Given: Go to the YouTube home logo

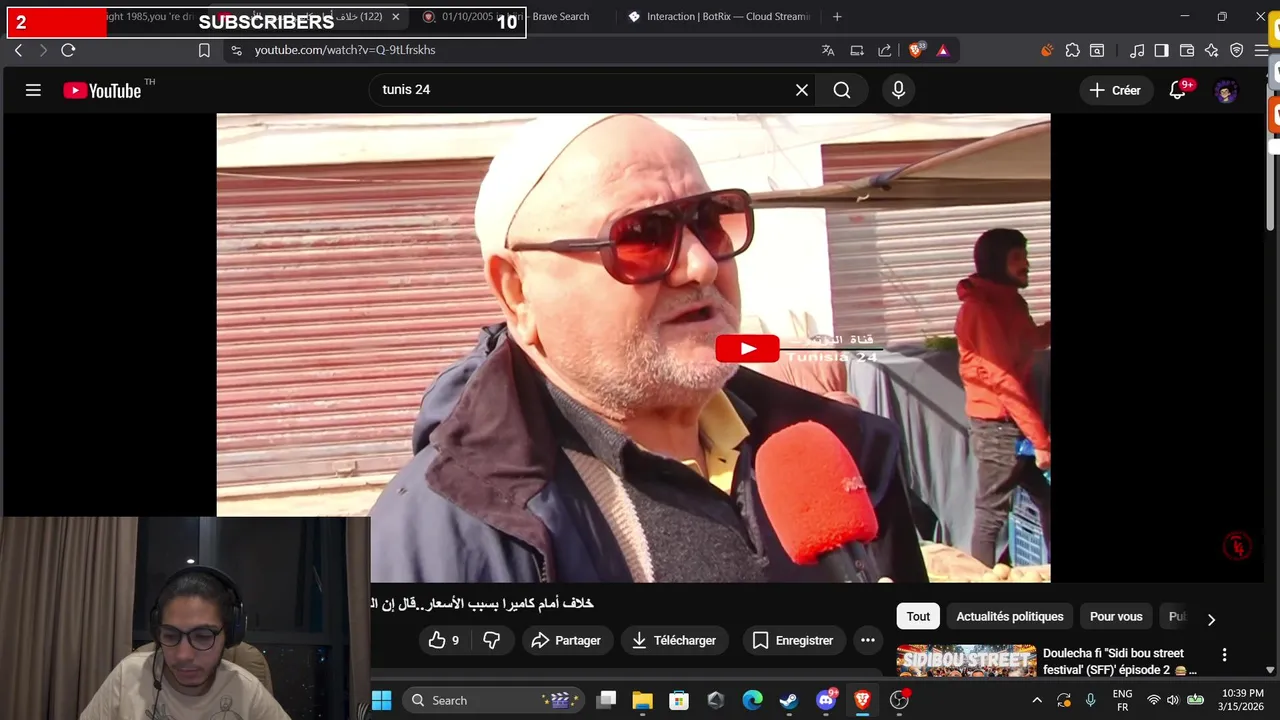Looking at the screenshot, I should (102, 90).
